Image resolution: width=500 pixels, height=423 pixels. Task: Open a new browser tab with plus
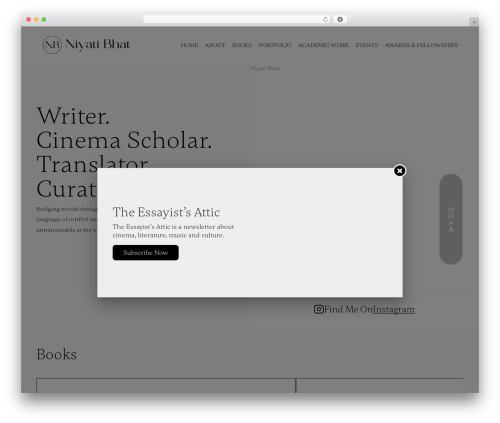tap(474, 22)
